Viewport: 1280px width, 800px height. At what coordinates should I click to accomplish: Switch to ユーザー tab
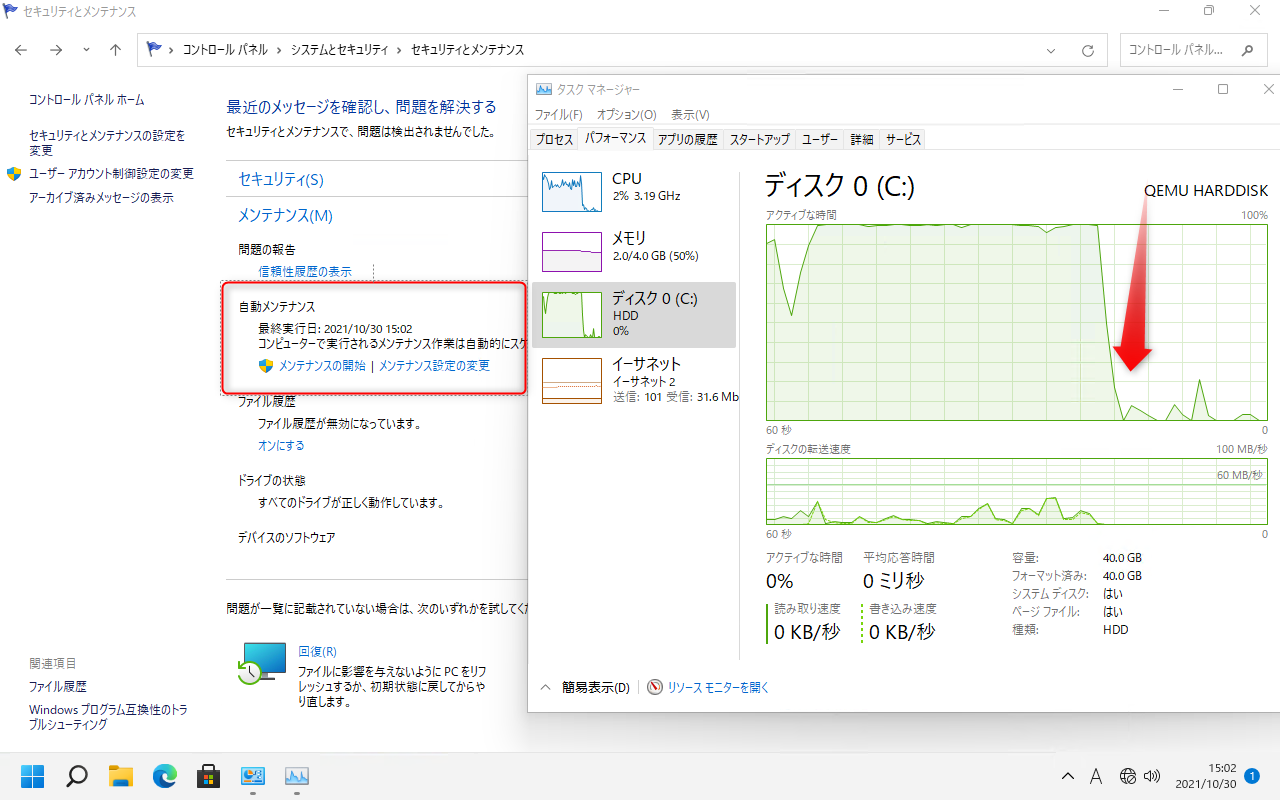pos(820,140)
